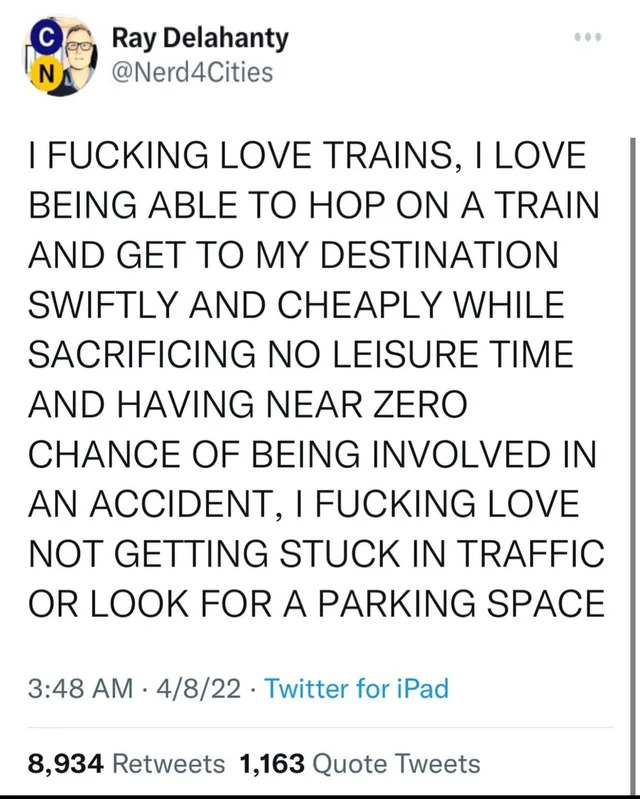View the 8,934 Retweets list
This screenshot has width=640, height=799.
126,763
